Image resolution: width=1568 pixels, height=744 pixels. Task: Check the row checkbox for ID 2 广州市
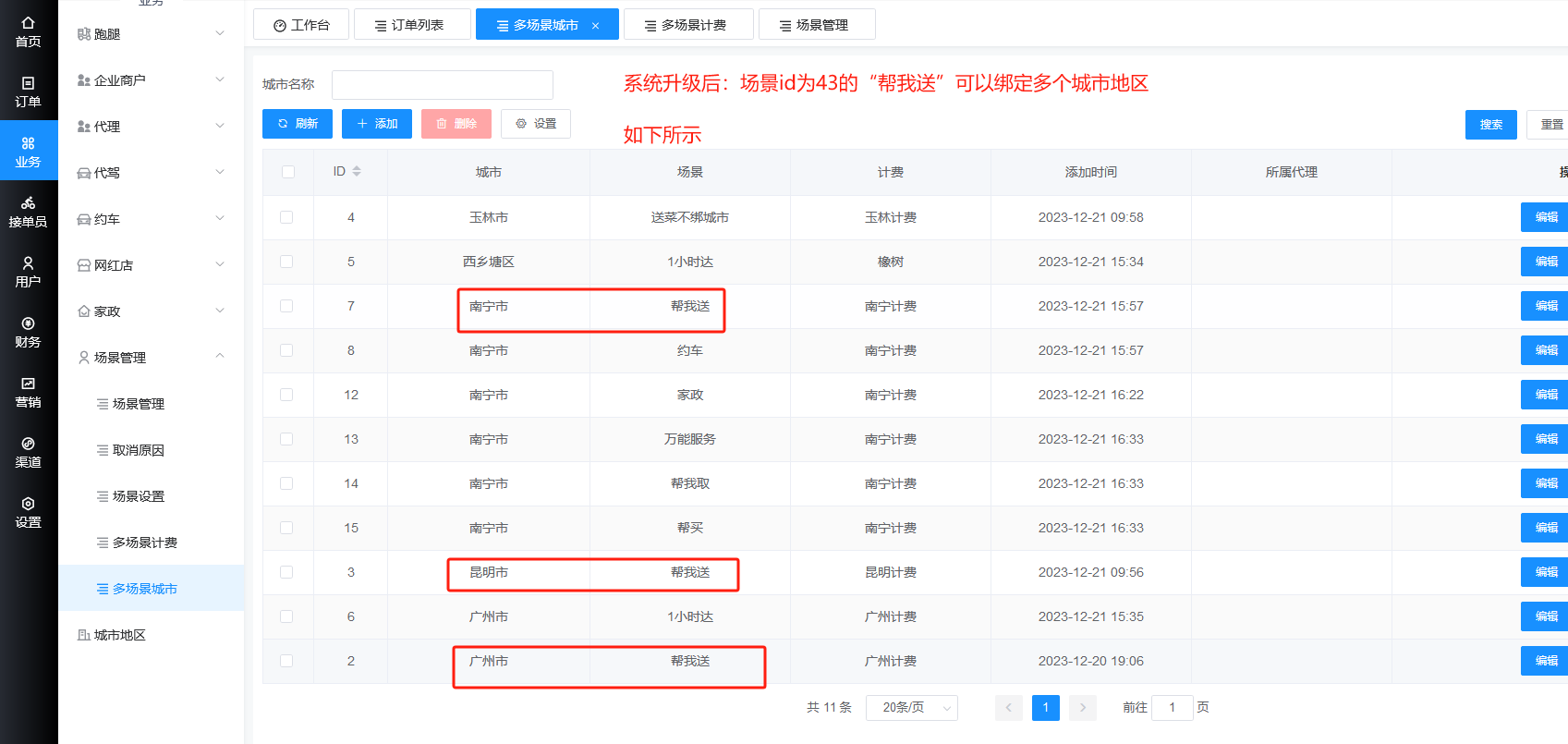pyautogui.click(x=286, y=661)
